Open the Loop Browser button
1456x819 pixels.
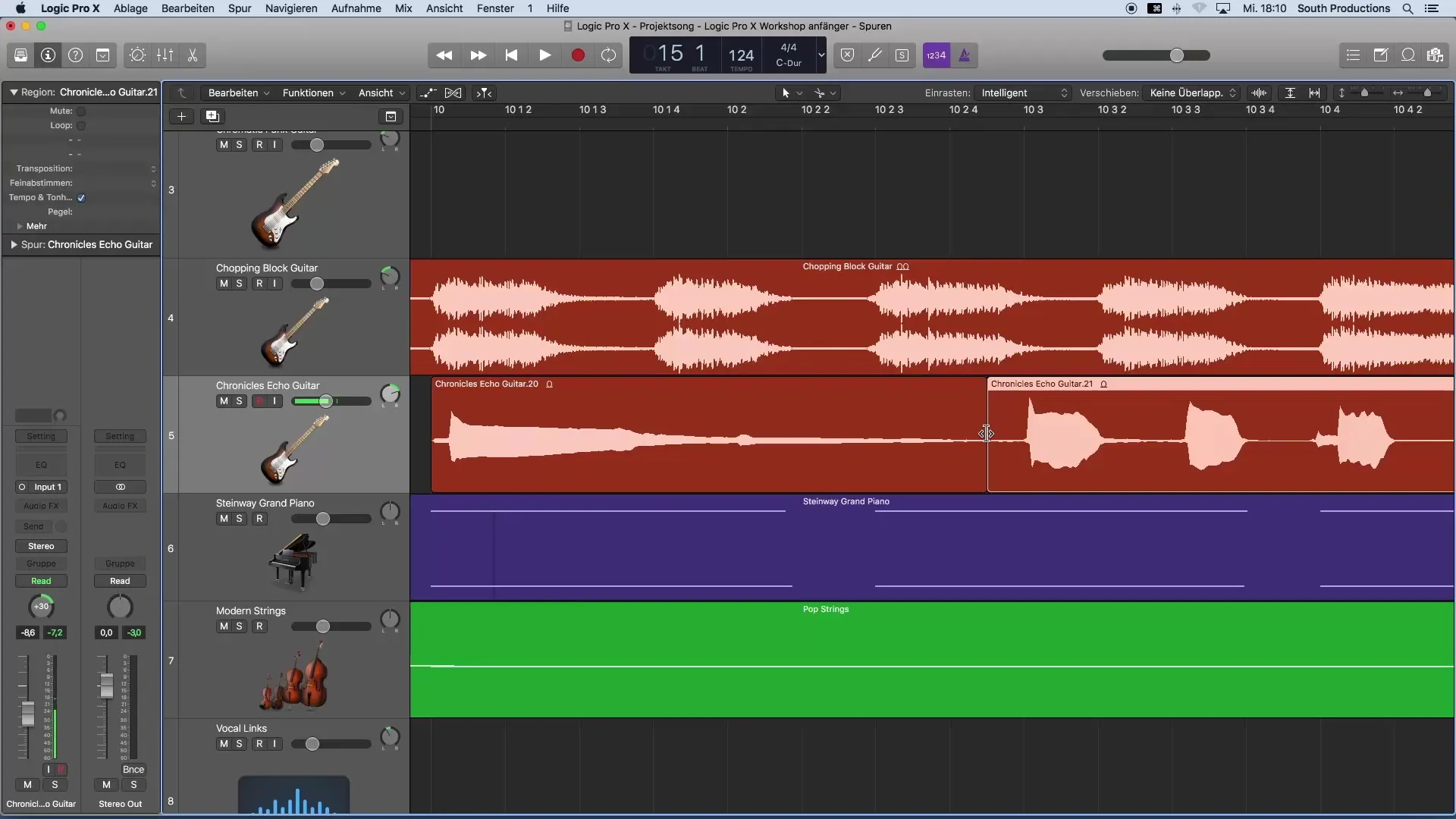click(x=1407, y=55)
